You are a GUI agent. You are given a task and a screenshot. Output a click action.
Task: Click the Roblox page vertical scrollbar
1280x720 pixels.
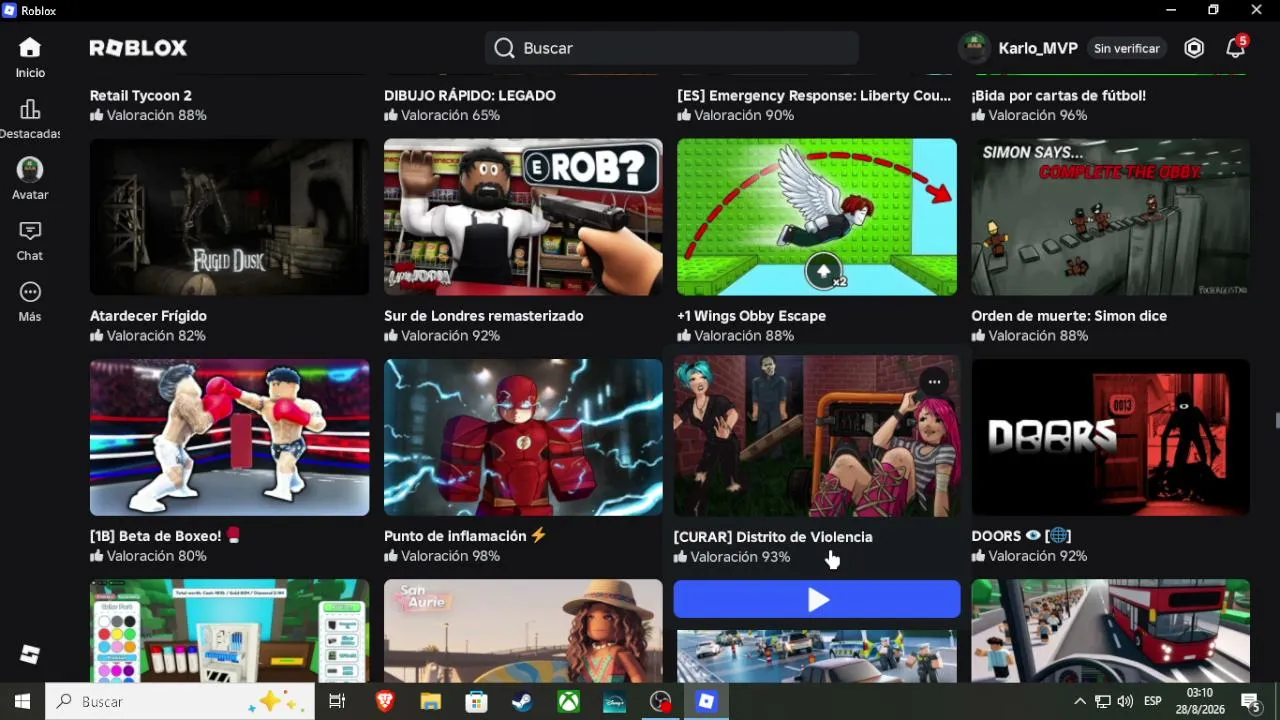[1276, 420]
